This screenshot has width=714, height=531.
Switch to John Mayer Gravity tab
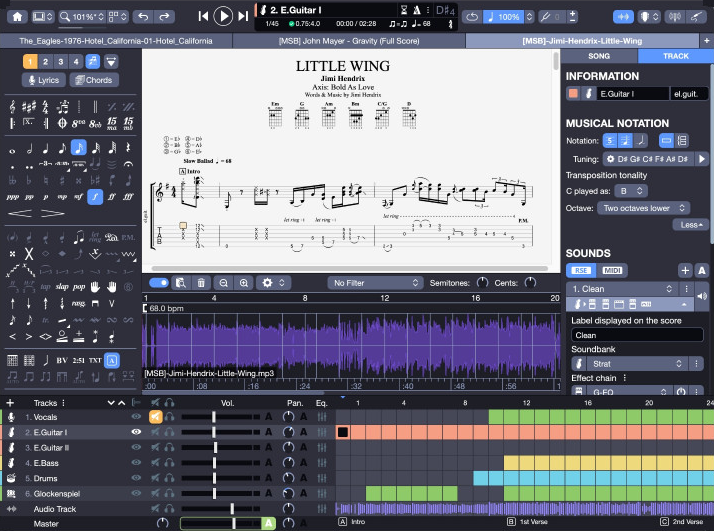[349, 41]
